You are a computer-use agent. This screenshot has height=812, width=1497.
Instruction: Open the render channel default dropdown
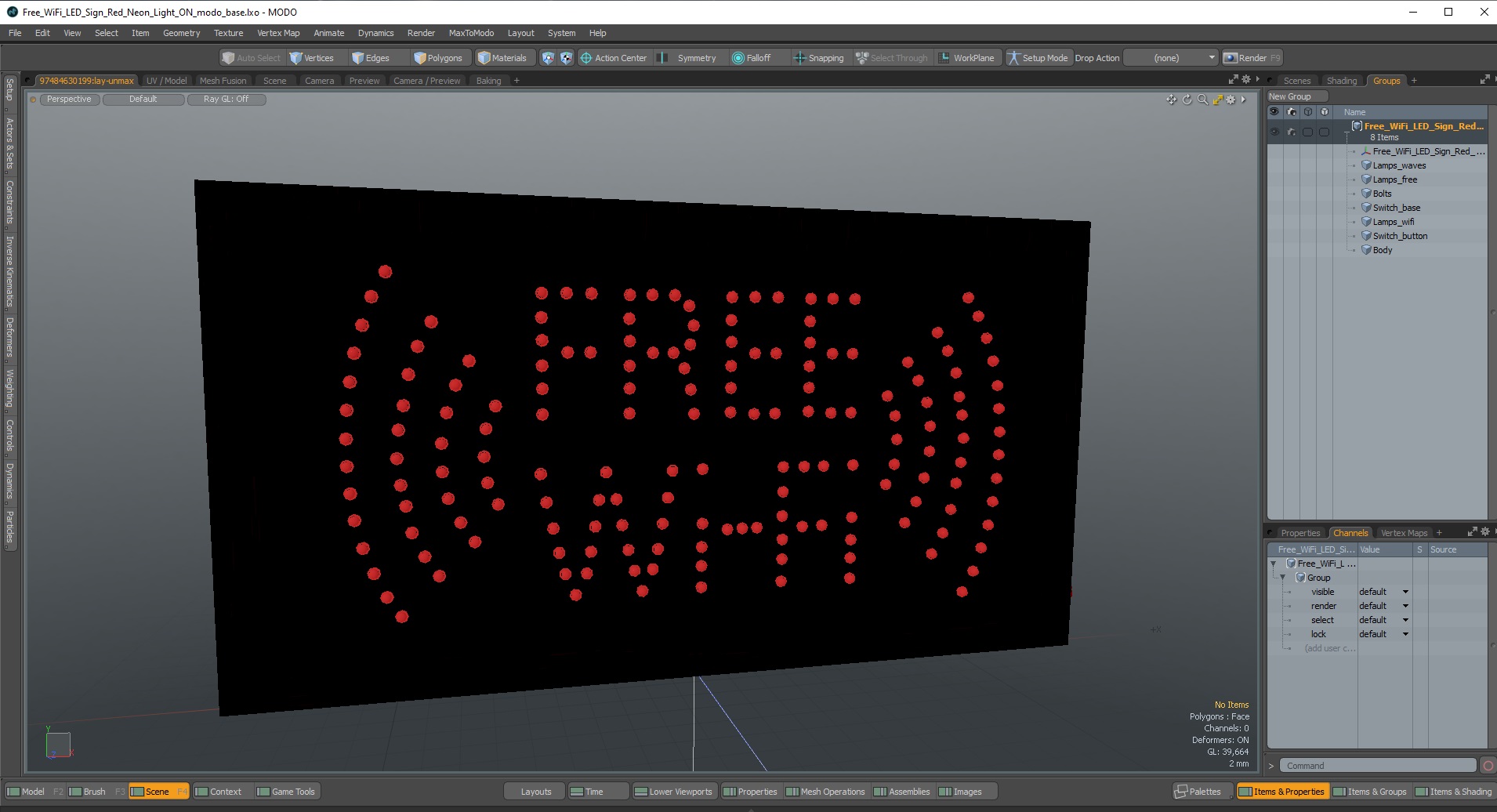(x=1383, y=606)
